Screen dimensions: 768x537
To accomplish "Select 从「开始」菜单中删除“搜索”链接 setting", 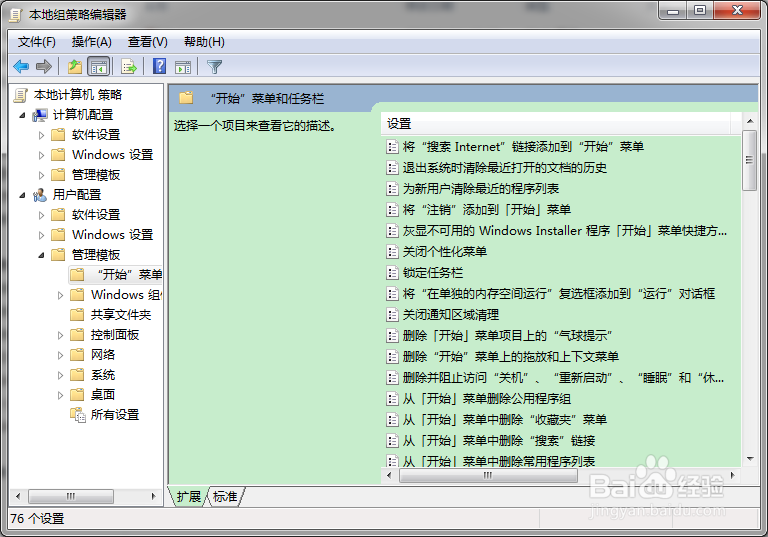I will click(499, 441).
